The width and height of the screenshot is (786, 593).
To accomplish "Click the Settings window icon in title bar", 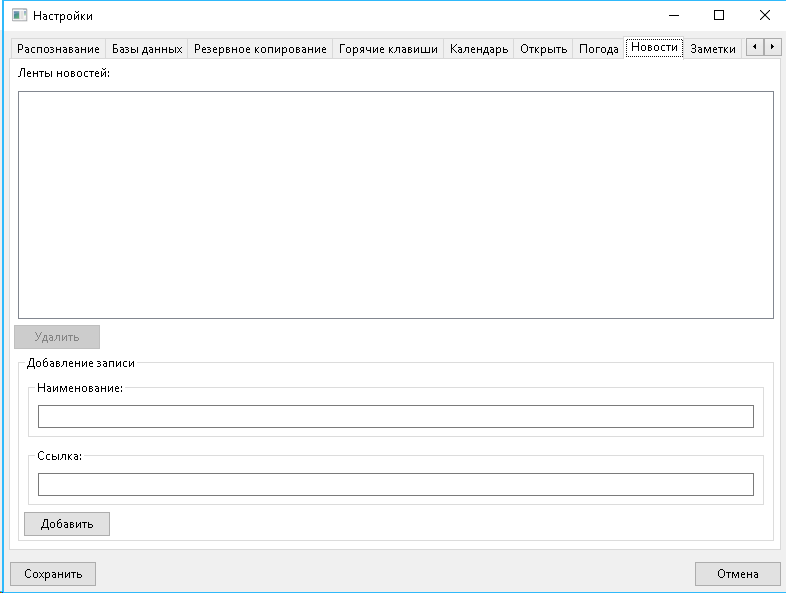I will [19, 16].
